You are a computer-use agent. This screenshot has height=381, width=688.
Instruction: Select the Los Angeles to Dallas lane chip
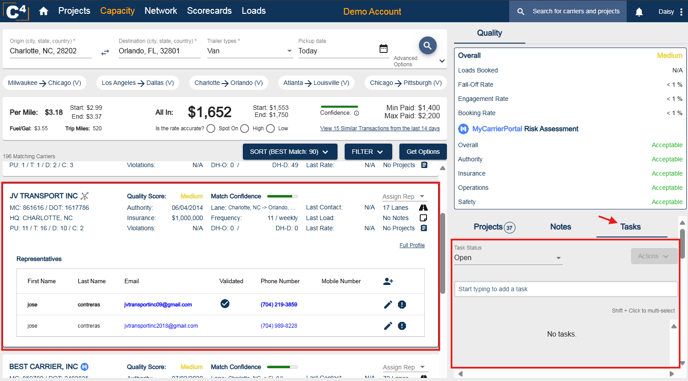point(138,83)
